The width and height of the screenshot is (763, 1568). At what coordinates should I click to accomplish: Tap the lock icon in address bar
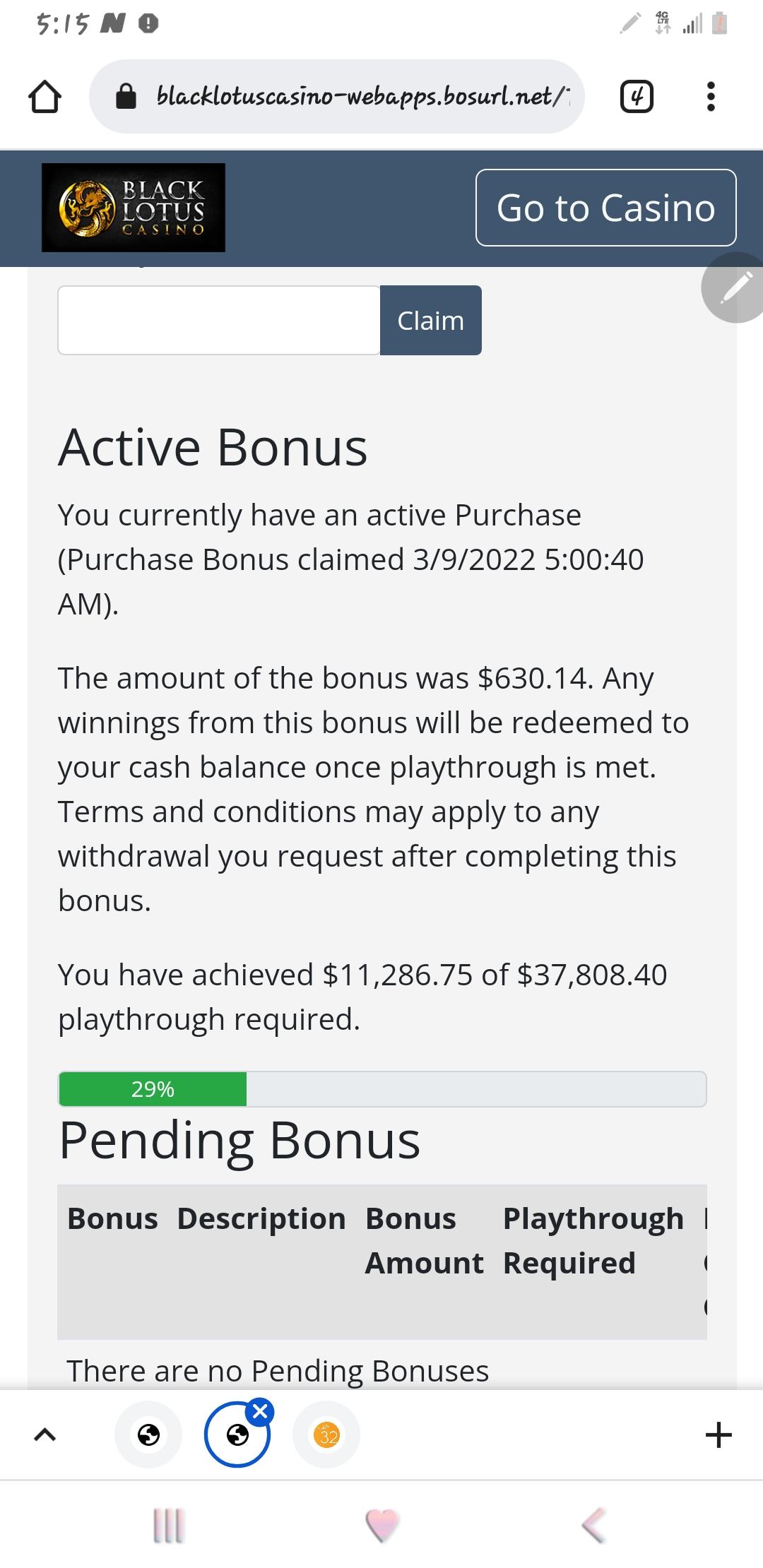(x=126, y=97)
